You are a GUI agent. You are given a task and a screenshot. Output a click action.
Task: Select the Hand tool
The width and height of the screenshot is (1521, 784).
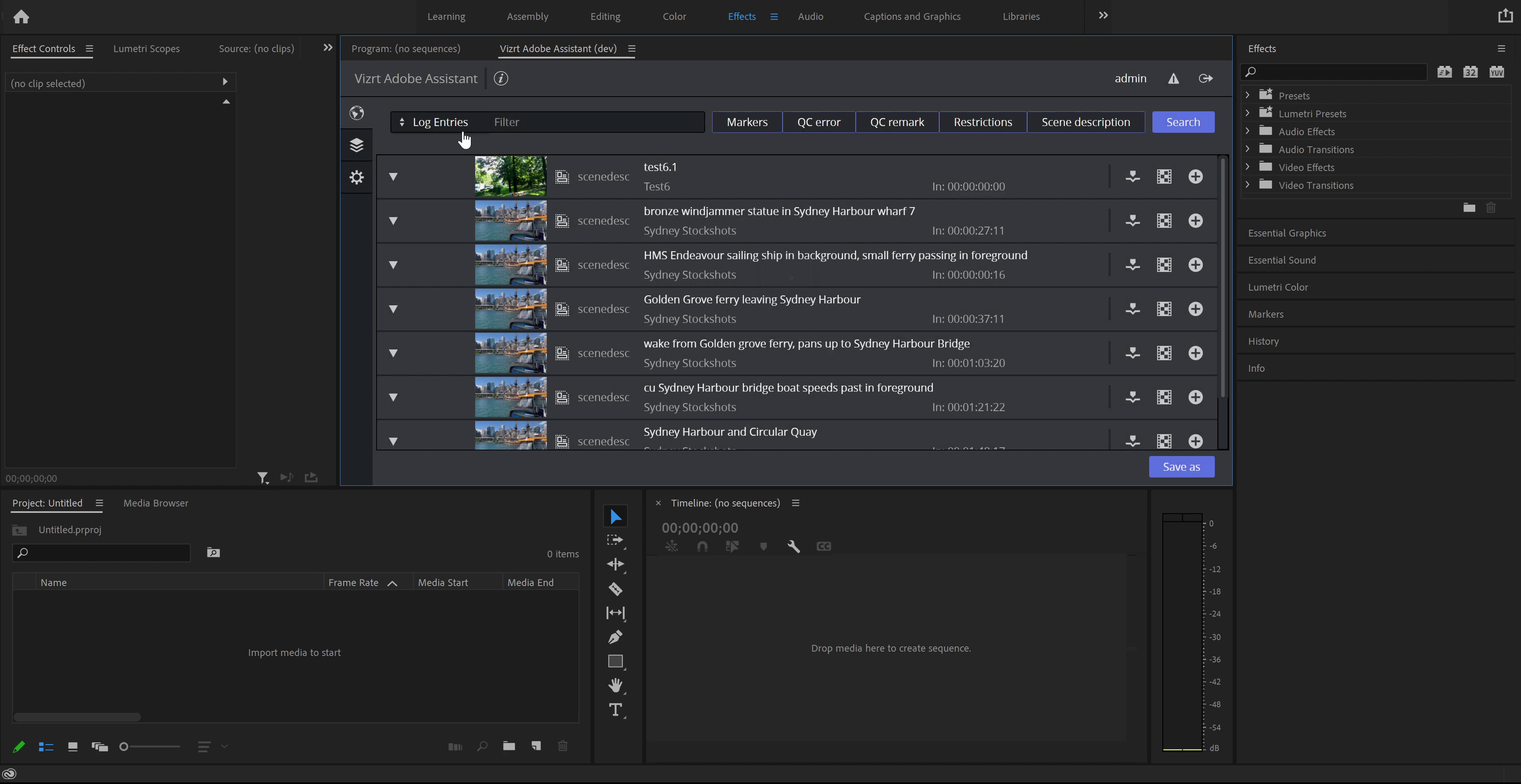pos(615,685)
